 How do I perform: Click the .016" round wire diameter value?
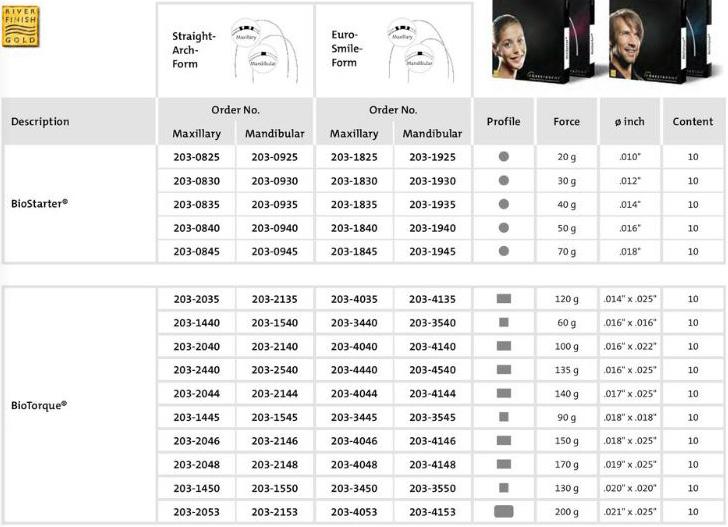pyautogui.click(x=630, y=228)
